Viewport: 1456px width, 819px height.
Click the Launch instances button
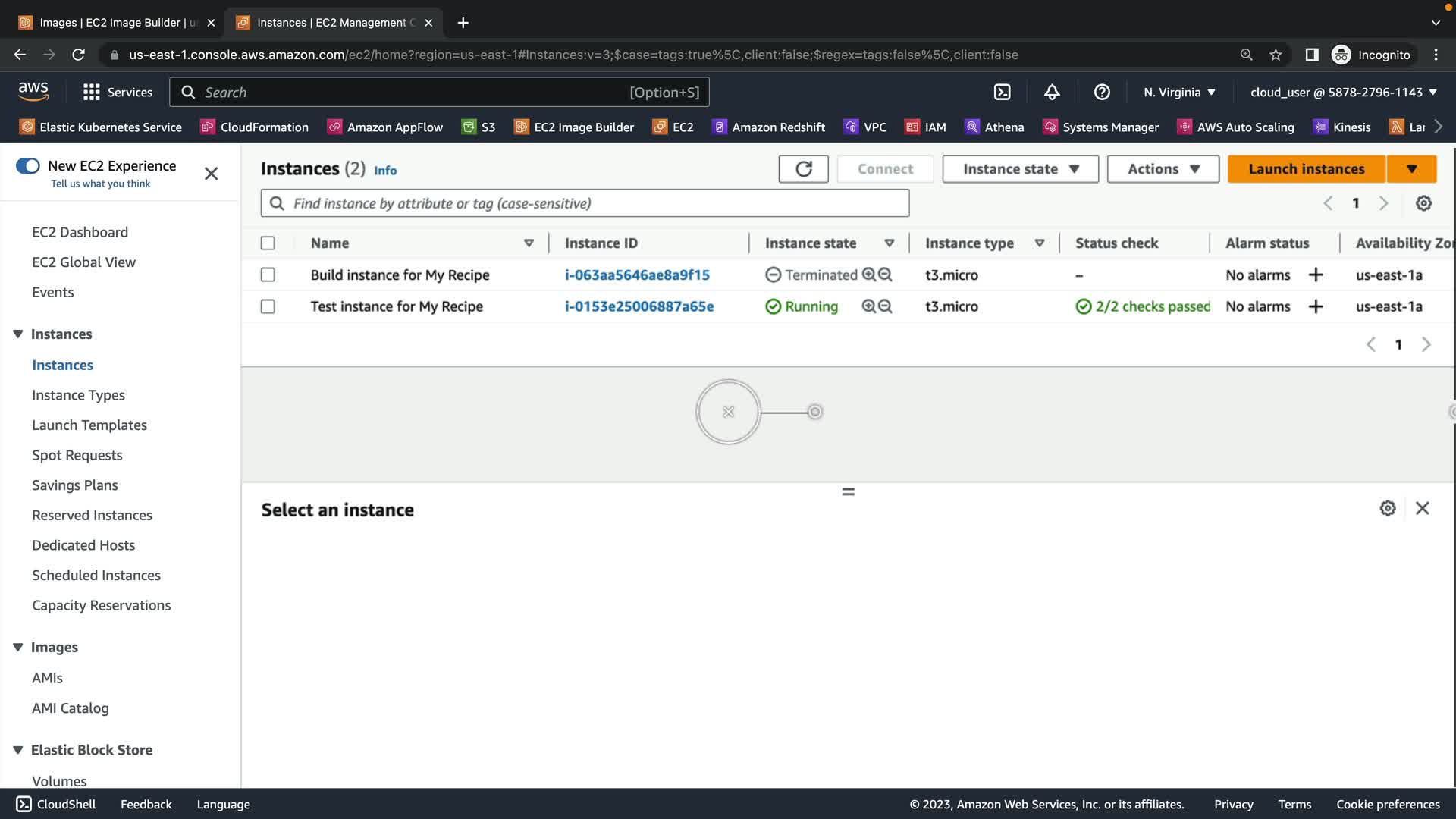[x=1306, y=169]
